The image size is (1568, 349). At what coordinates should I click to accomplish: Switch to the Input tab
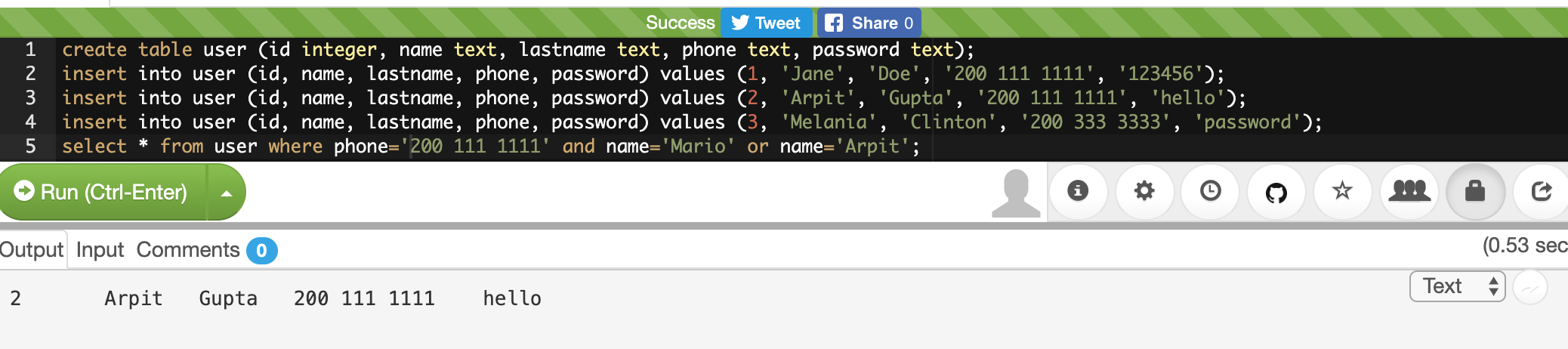(100, 250)
